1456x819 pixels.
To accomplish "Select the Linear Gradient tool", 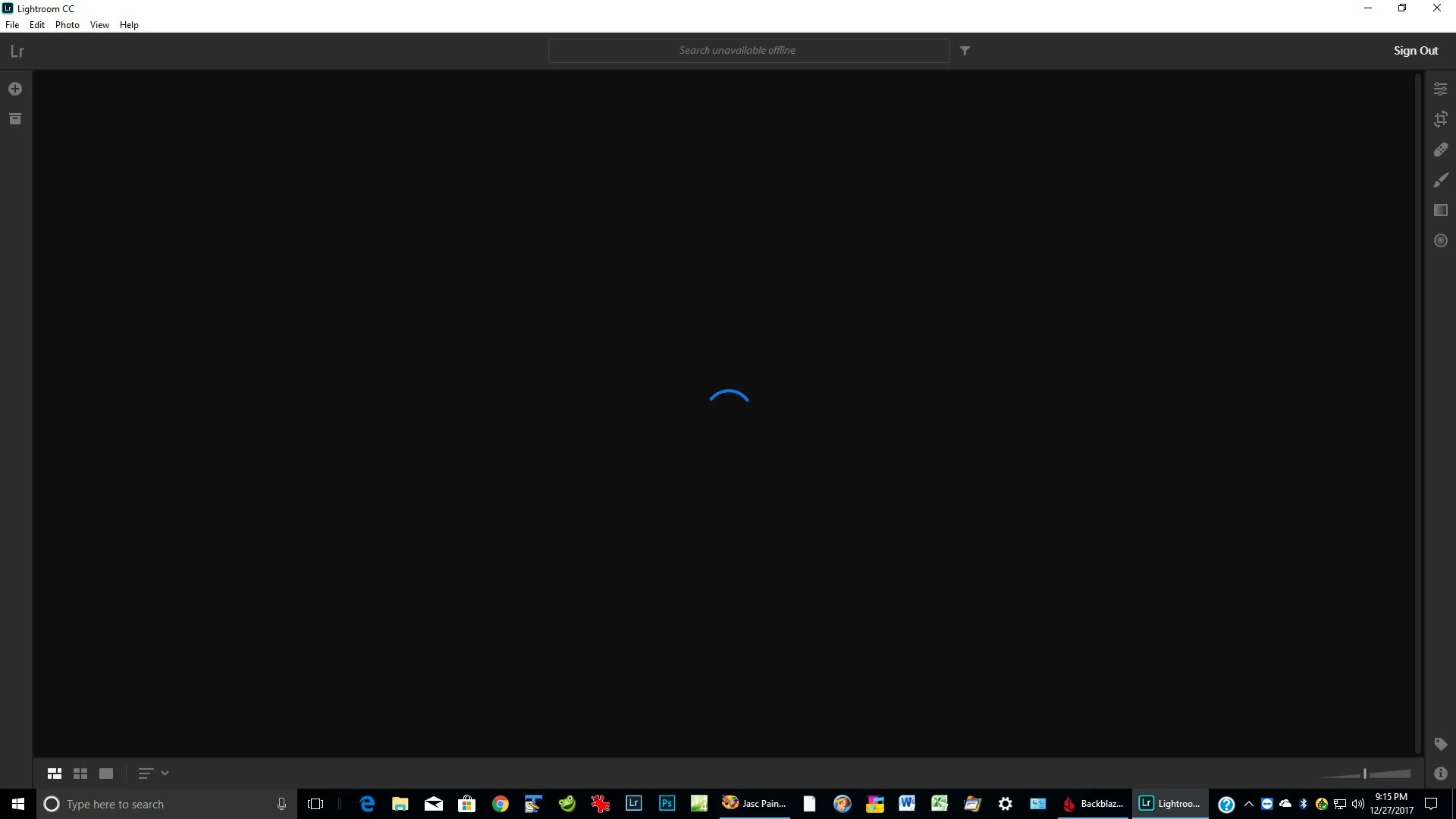I will point(1441,211).
